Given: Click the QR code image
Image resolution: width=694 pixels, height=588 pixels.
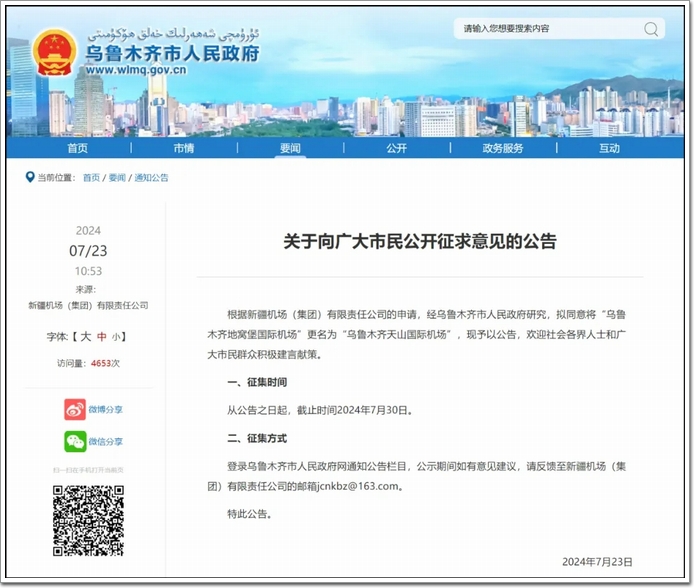Looking at the screenshot, I should pyautogui.click(x=88, y=520).
